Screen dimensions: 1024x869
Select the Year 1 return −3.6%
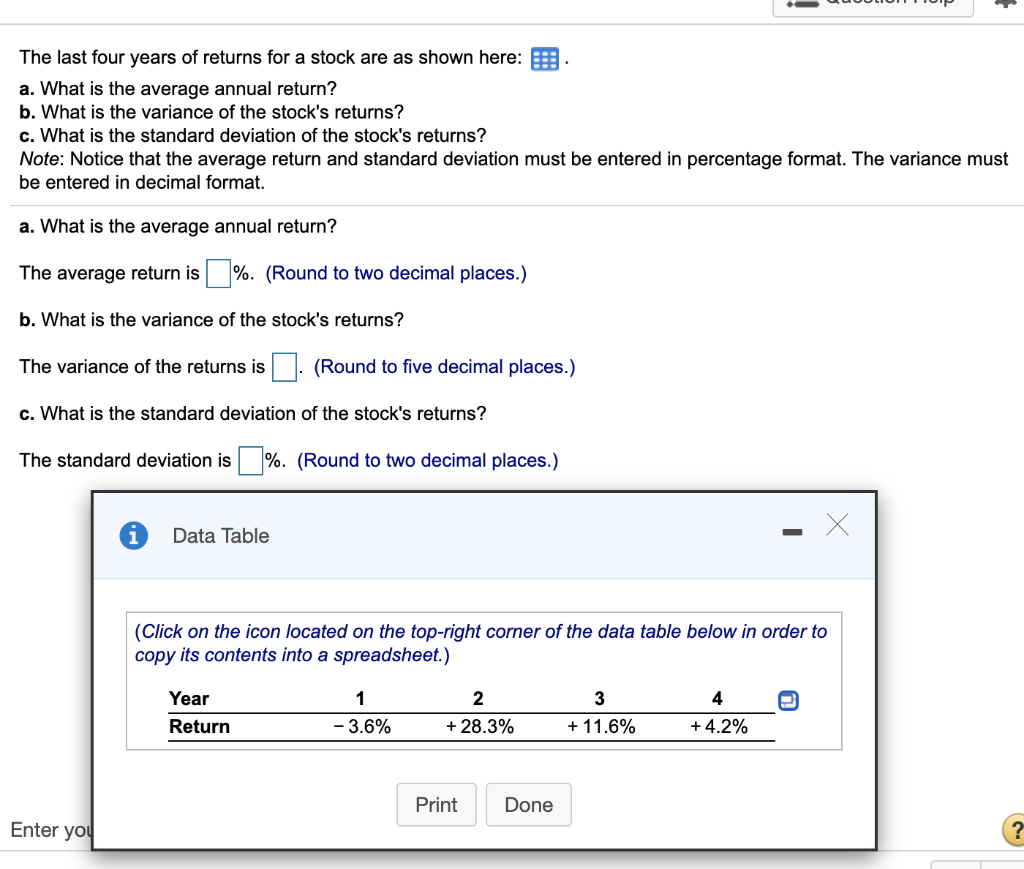(x=362, y=727)
